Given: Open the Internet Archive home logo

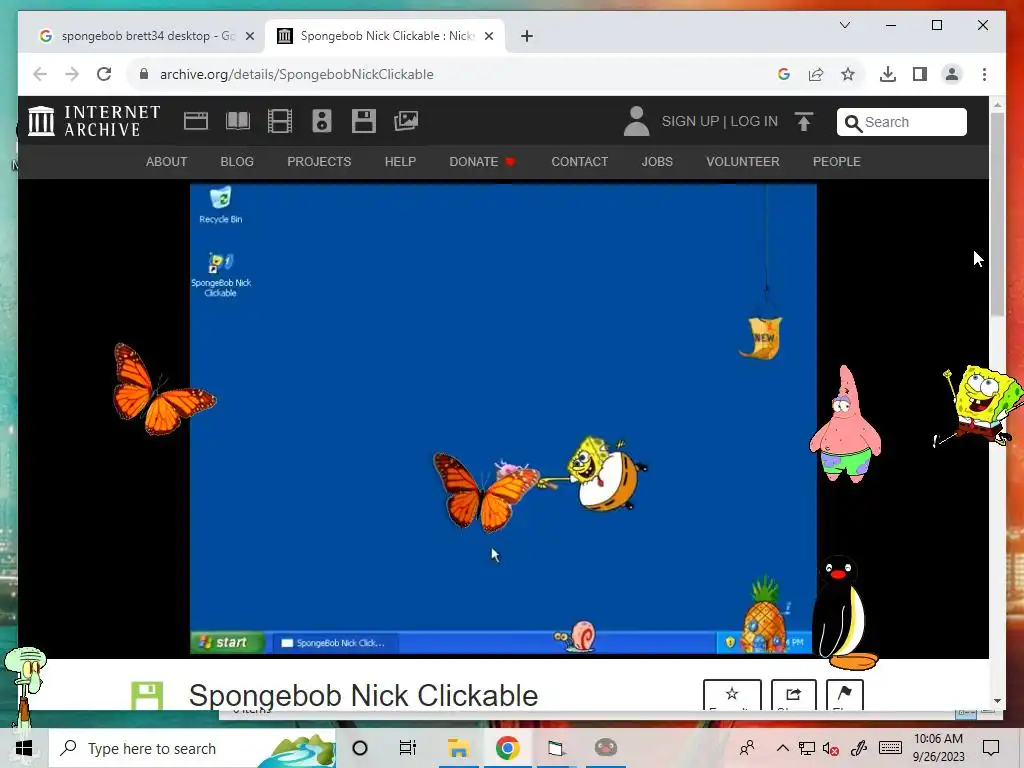Looking at the screenshot, I should tap(94, 121).
